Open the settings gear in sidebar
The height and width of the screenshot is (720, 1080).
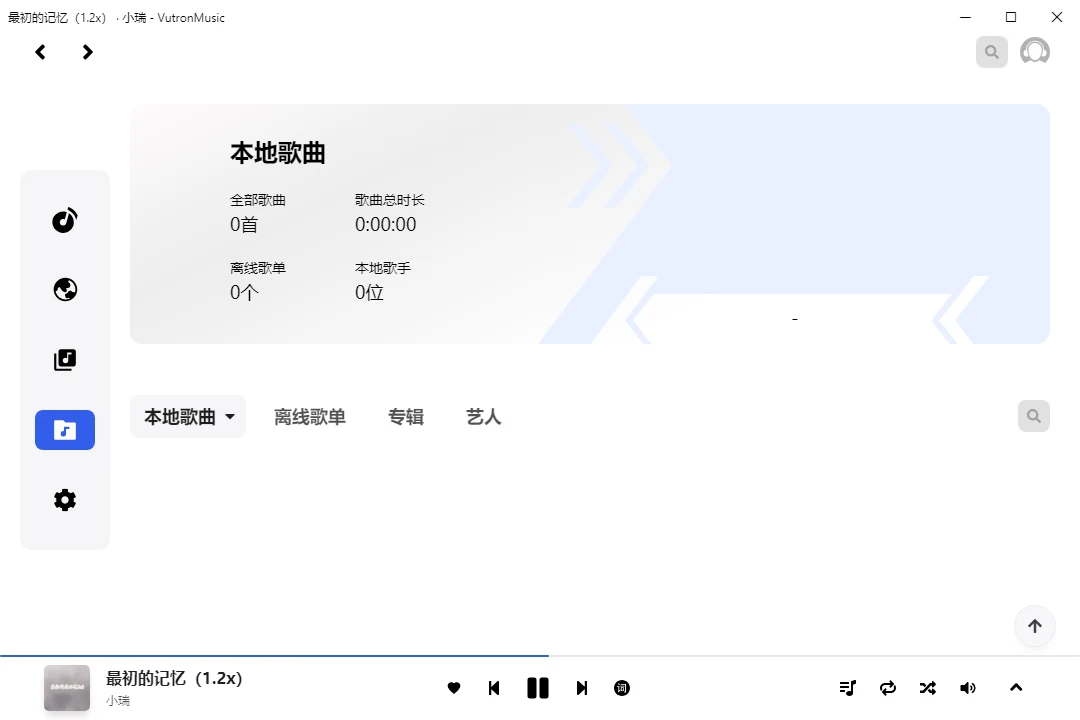tap(65, 500)
